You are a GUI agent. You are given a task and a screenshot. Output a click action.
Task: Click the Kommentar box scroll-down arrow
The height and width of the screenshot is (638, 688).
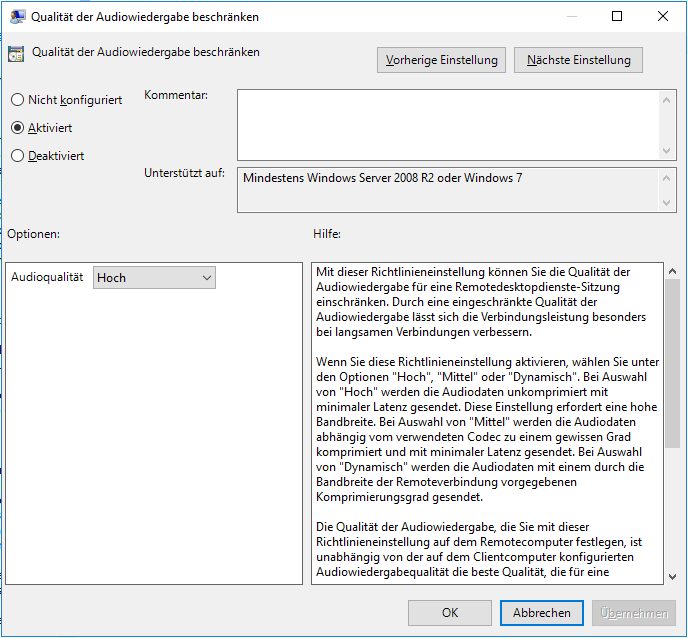coord(667,150)
